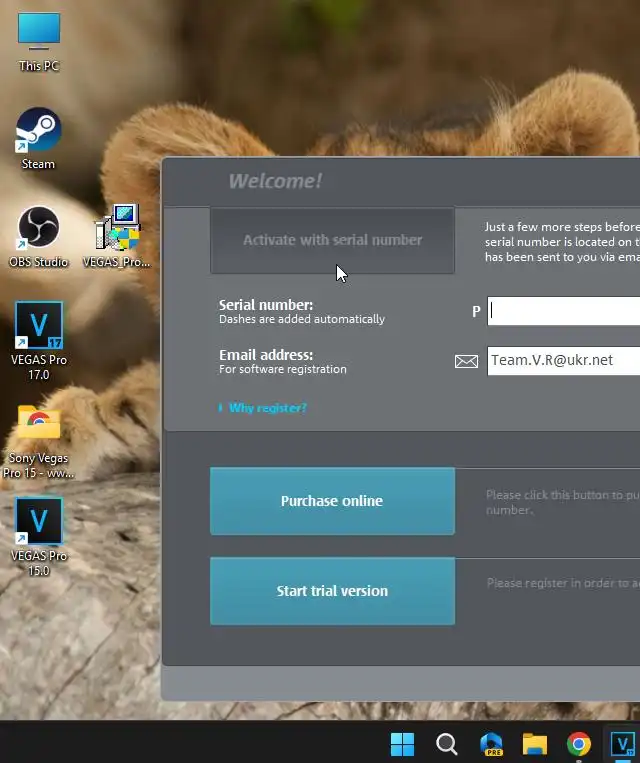Image resolution: width=640 pixels, height=763 pixels.
Task: Open Sony Vegas Pro 15 folder on desktop
Action: click(x=38, y=441)
